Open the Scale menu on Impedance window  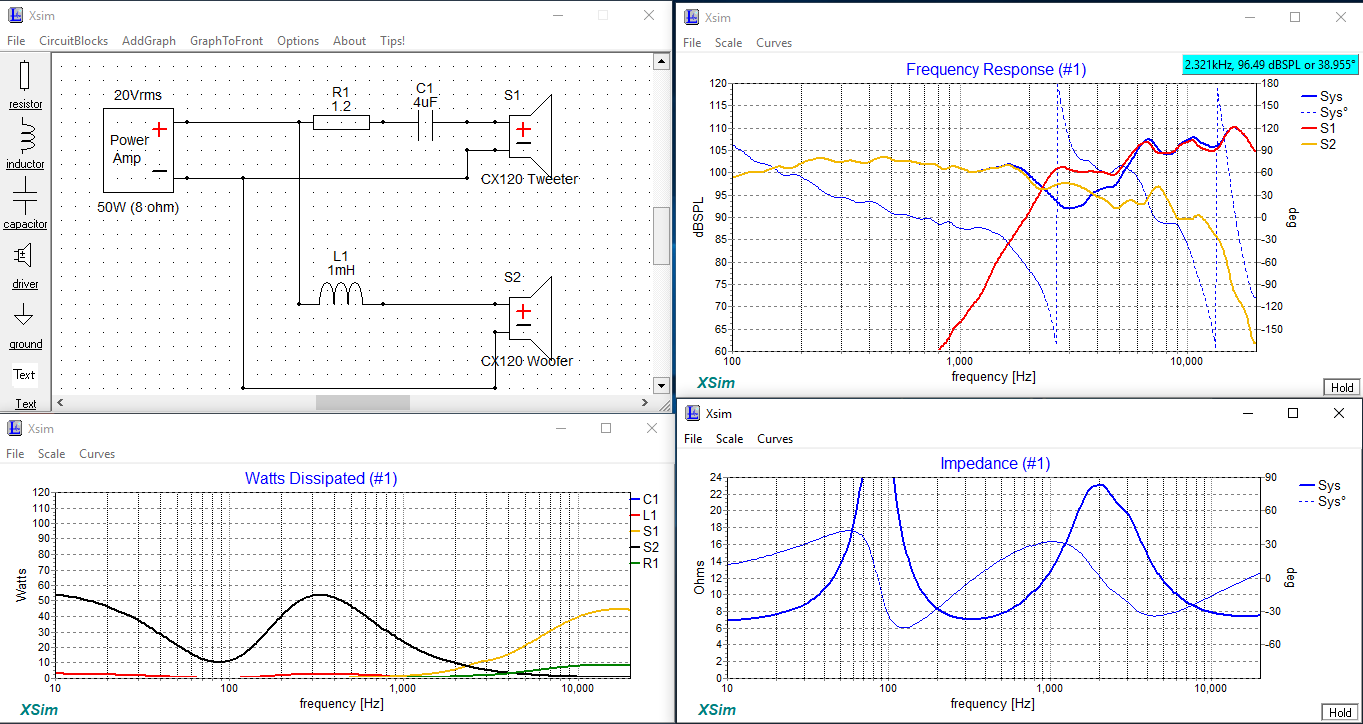pyautogui.click(x=729, y=438)
